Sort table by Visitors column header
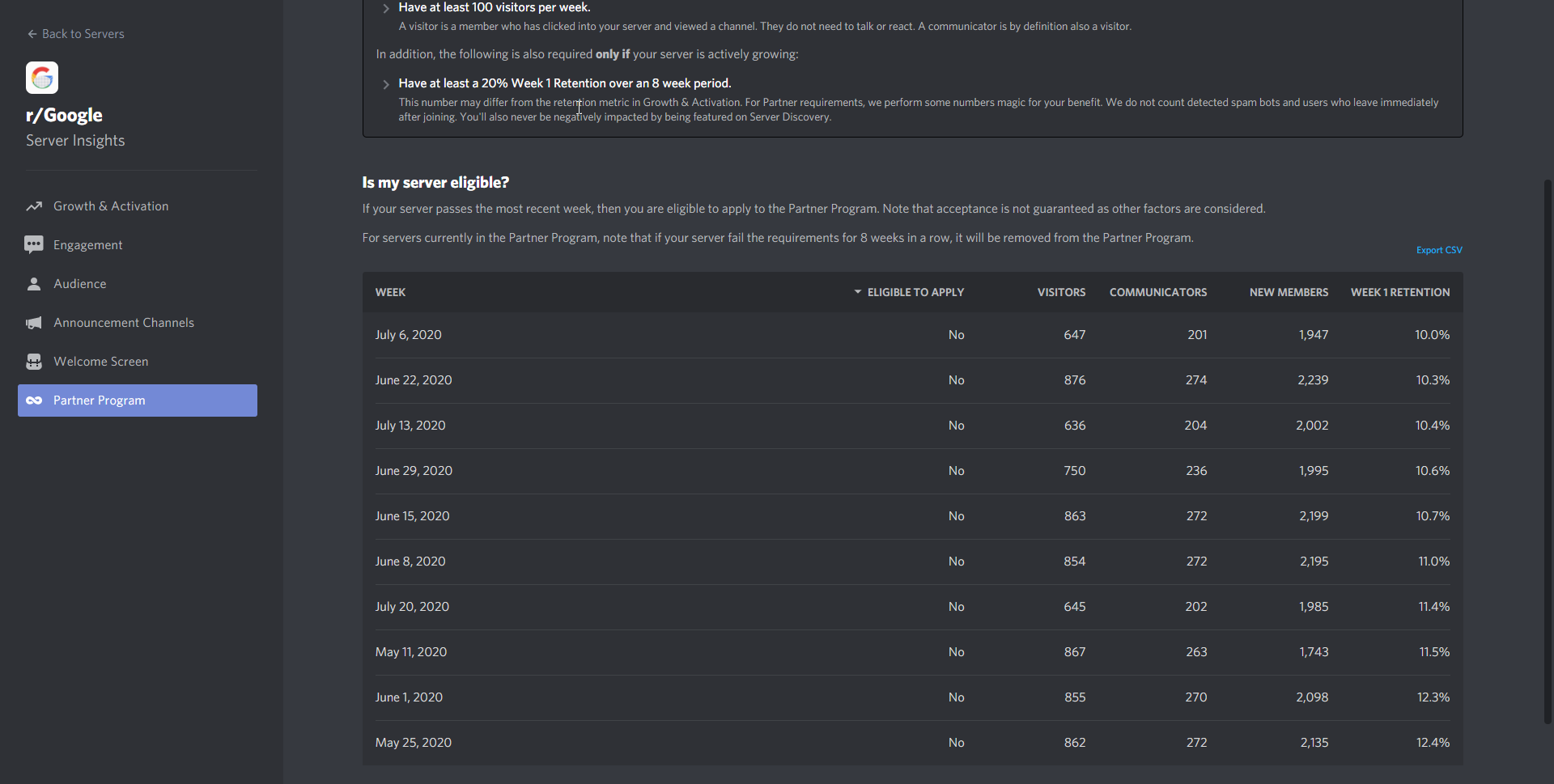Screen dimensions: 1554x784 tap(1061, 292)
